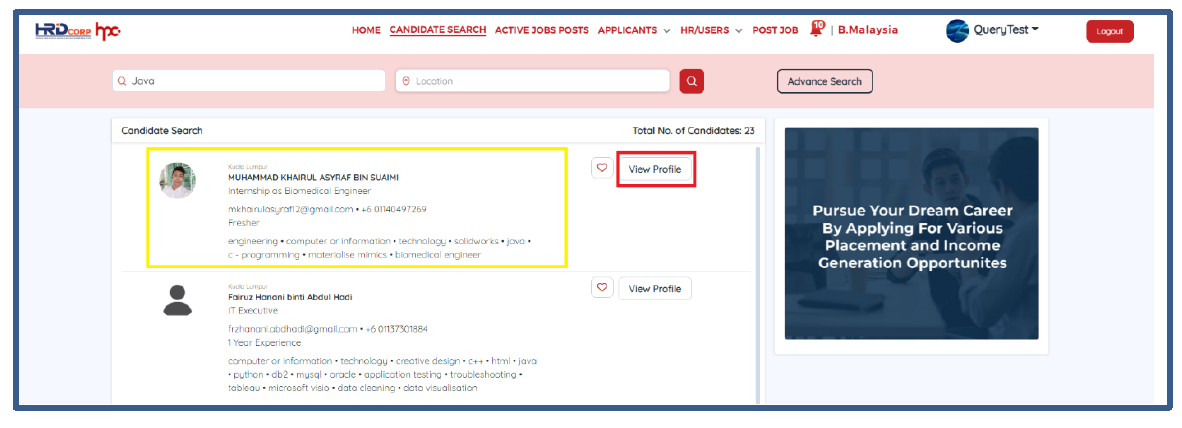Click candidate name Fairuz Hanani binti Abdul Hadi
The image size is (1182, 428).
(290, 297)
